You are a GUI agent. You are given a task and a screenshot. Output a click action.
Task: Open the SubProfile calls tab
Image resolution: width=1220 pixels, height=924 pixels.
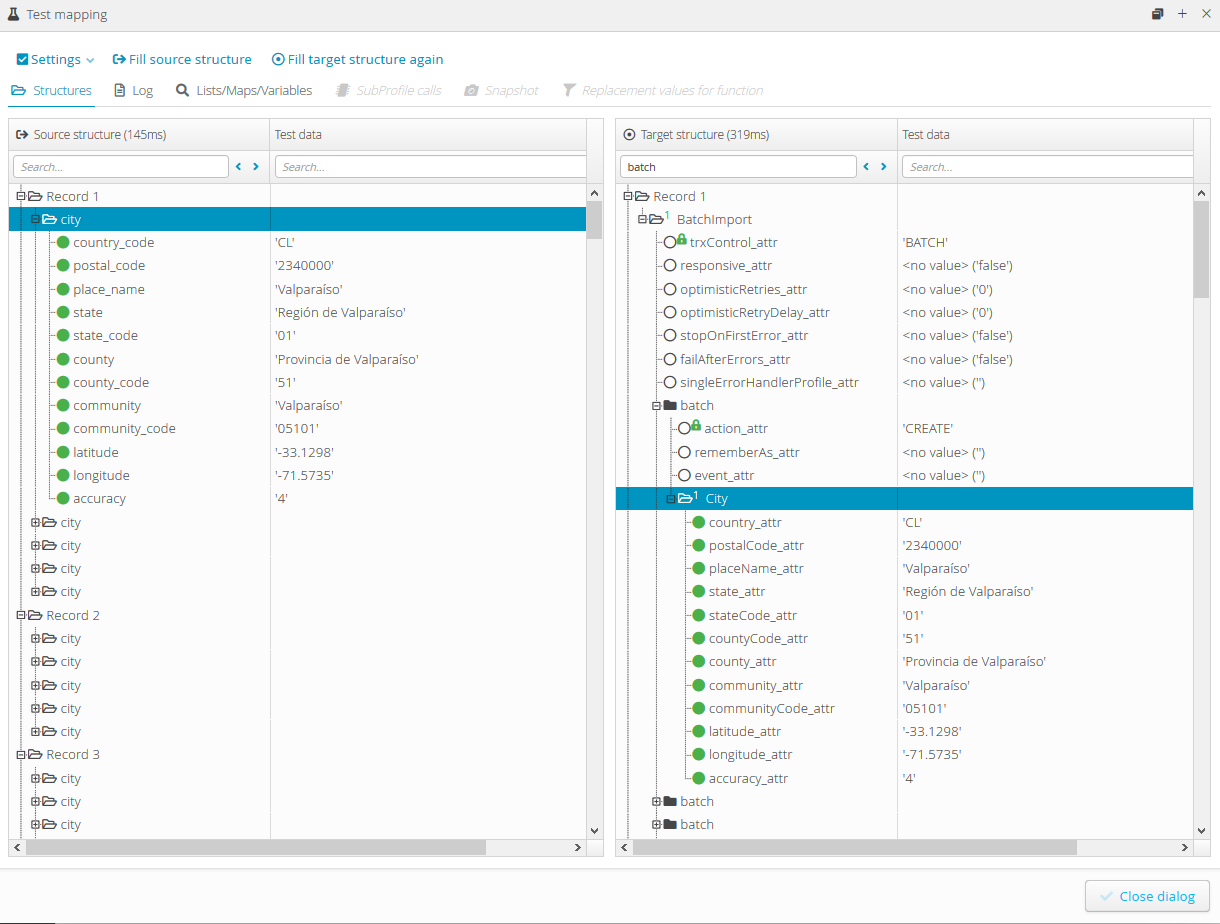pyautogui.click(x=389, y=90)
